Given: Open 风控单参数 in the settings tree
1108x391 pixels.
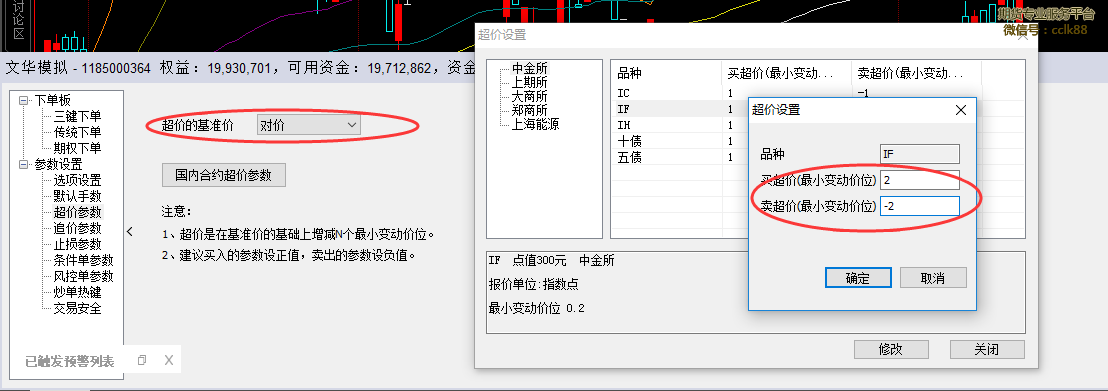Looking at the screenshot, I should coord(83,276).
